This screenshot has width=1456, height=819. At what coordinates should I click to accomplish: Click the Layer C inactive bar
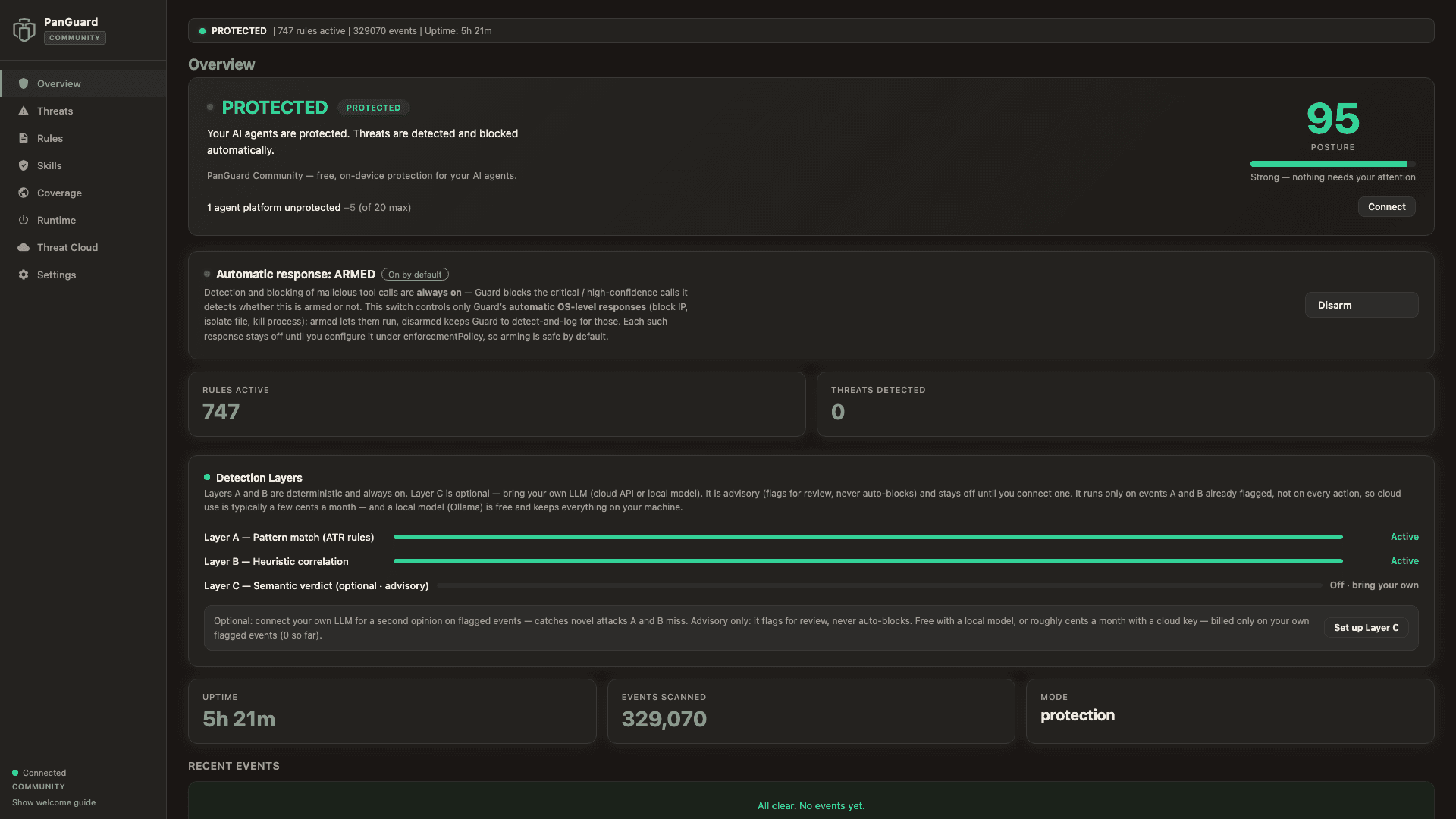pyautogui.click(x=880, y=585)
